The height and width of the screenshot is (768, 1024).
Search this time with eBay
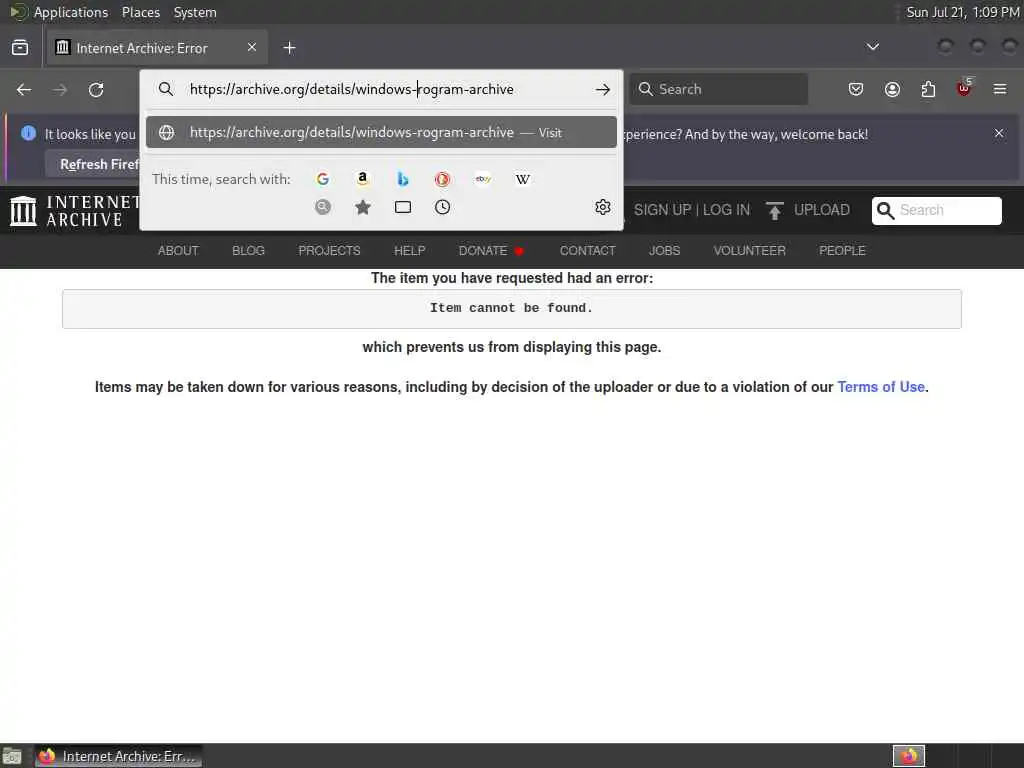pos(483,179)
